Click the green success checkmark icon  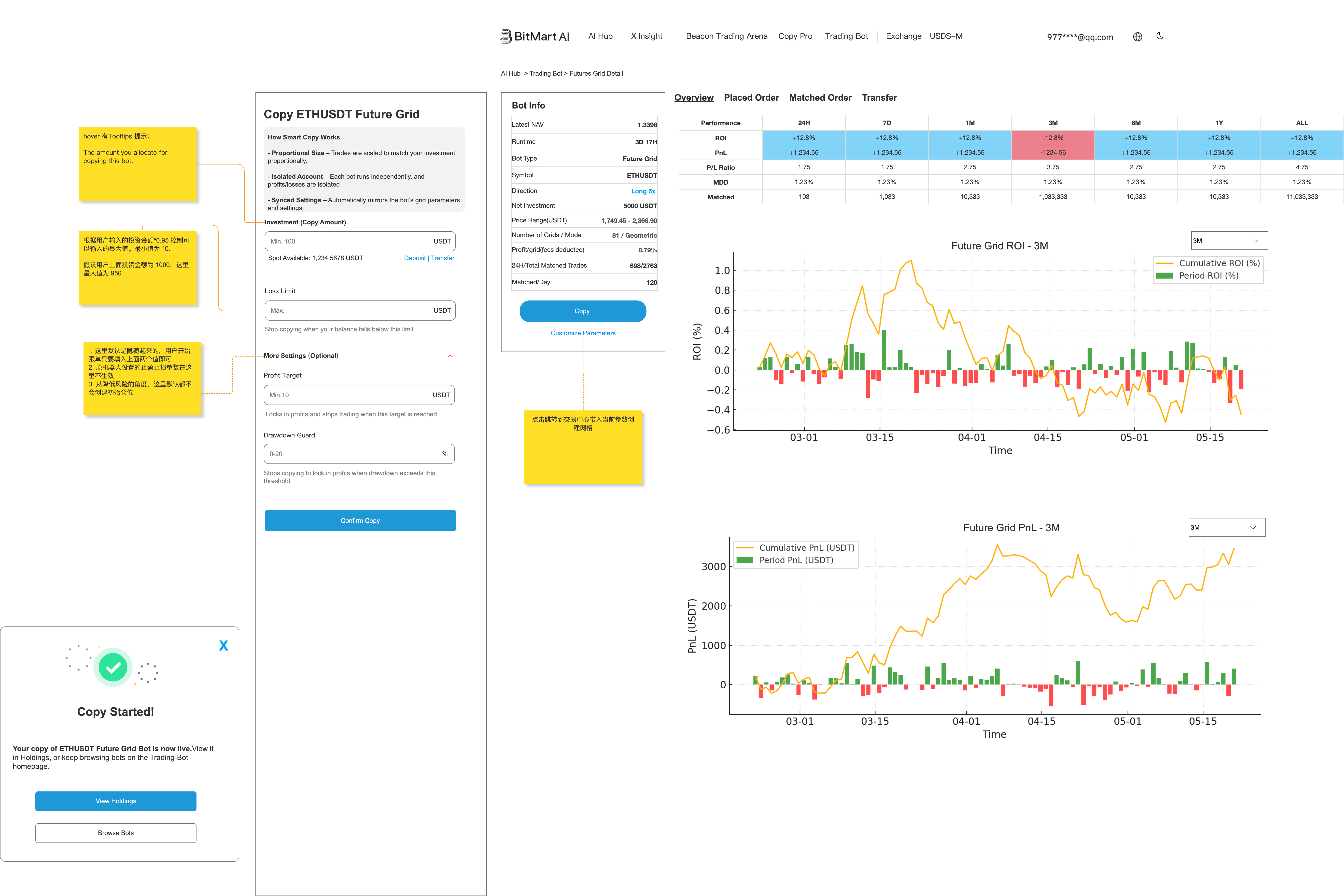coord(113,667)
